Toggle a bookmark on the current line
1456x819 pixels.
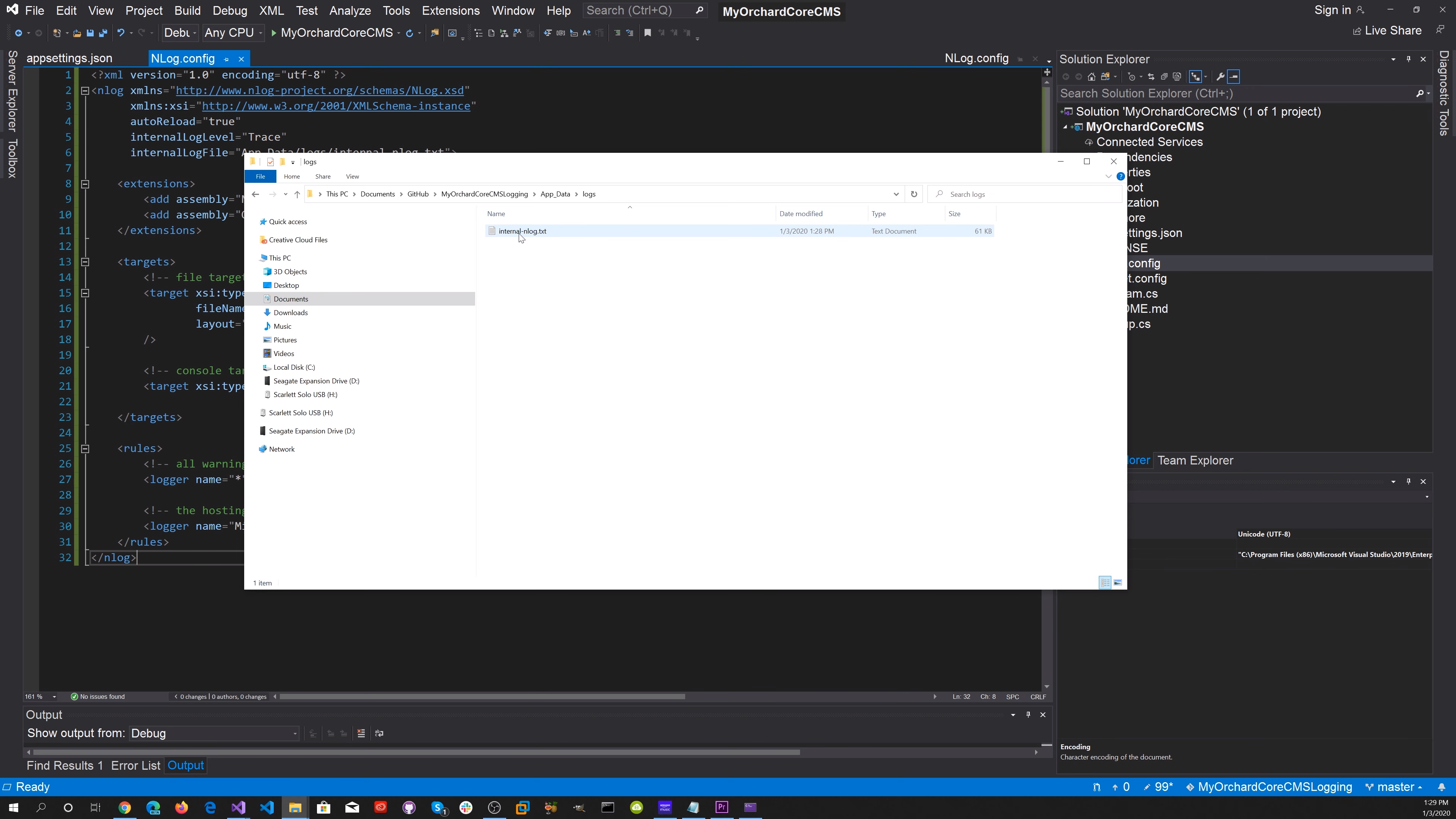648,33
